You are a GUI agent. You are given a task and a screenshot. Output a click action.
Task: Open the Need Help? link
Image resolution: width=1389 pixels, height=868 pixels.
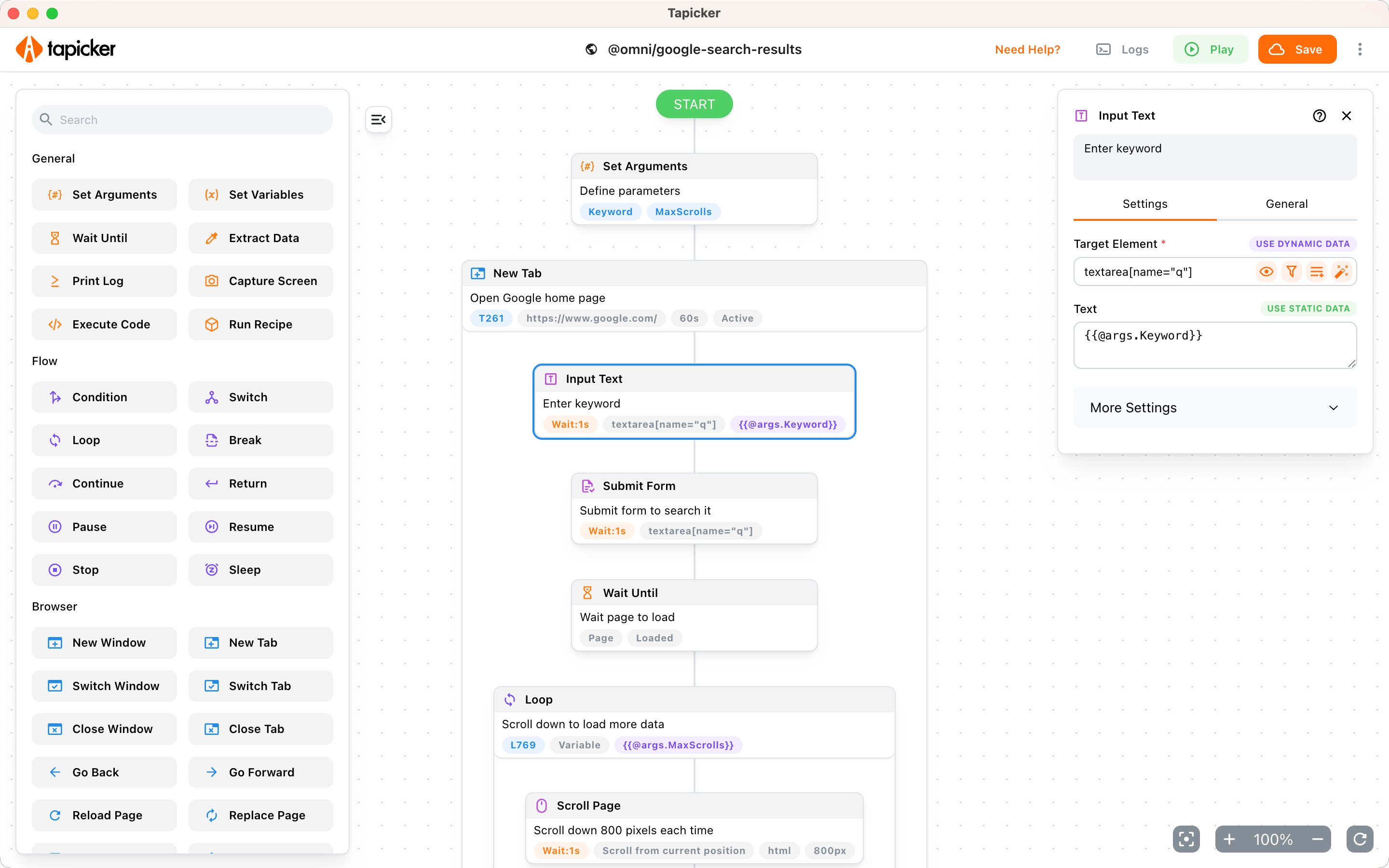click(x=1027, y=49)
